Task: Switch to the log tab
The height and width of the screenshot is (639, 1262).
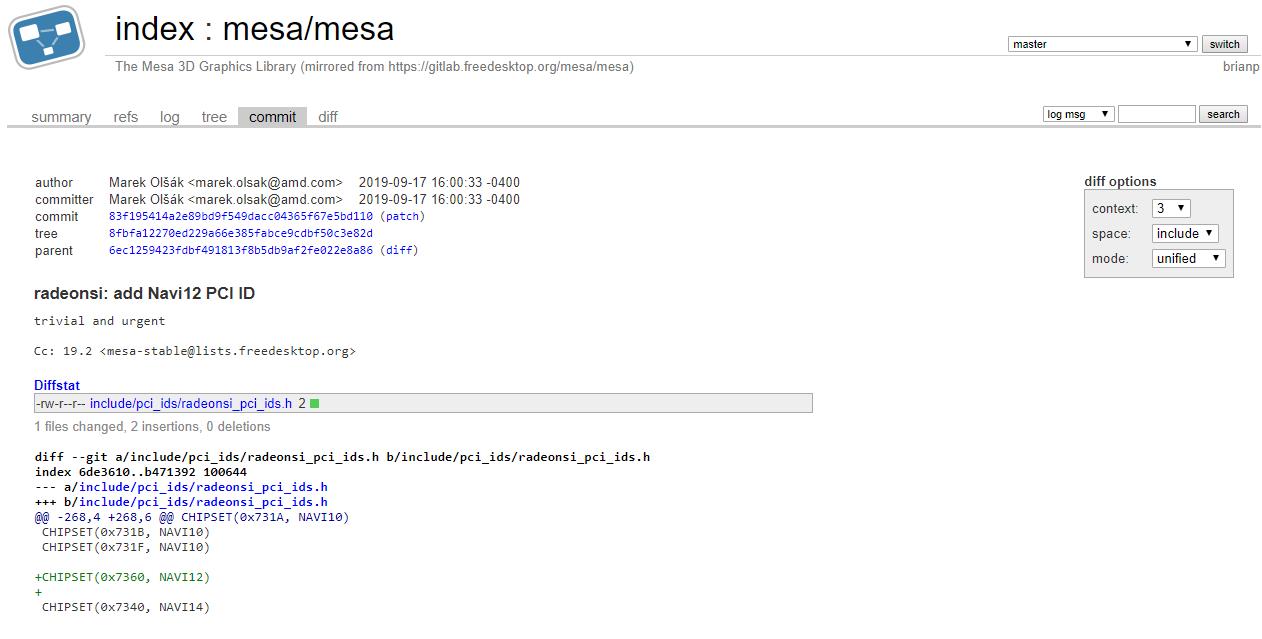Action: tap(170, 117)
